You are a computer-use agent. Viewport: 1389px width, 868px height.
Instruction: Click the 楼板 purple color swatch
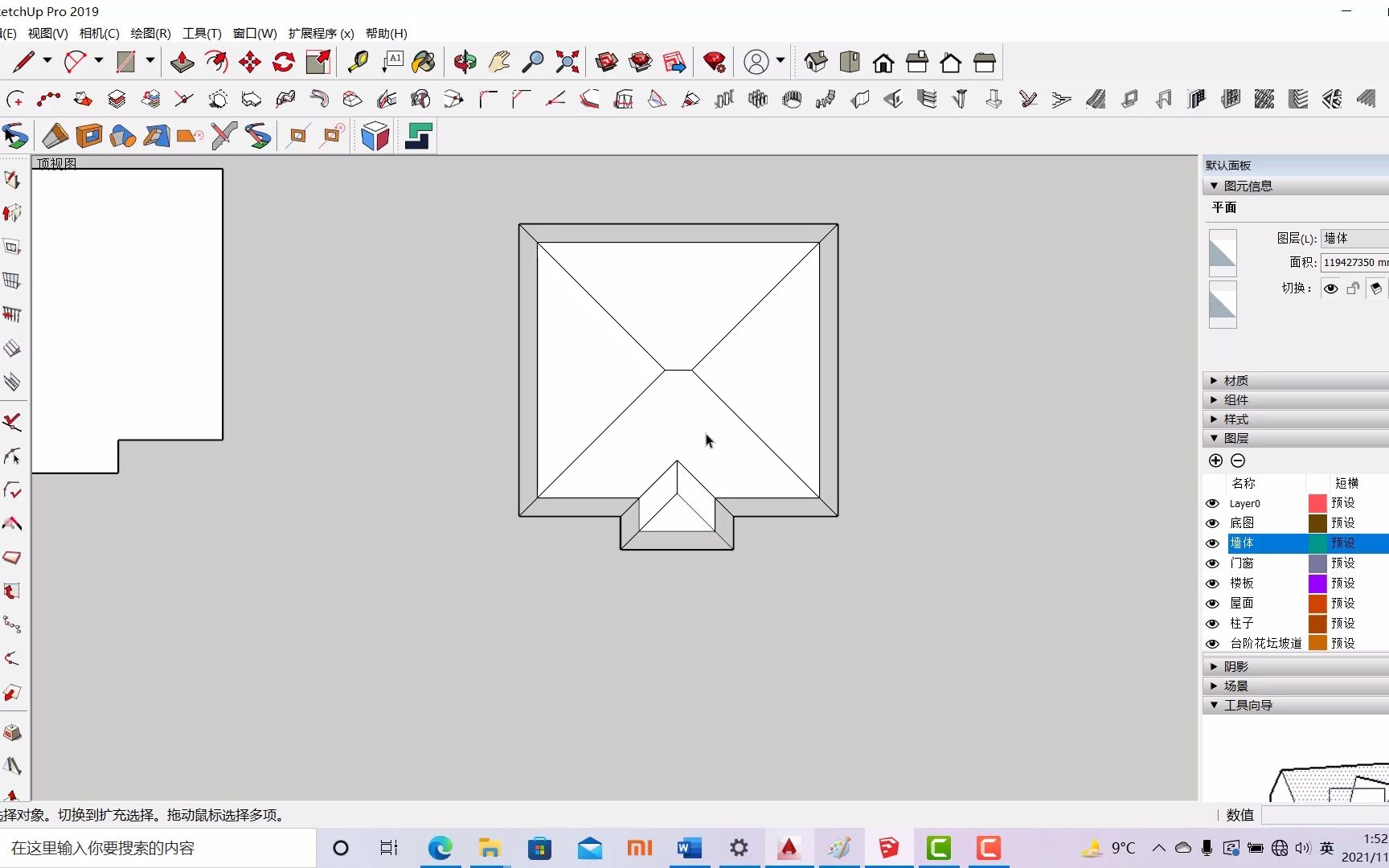tap(1317, 583)
